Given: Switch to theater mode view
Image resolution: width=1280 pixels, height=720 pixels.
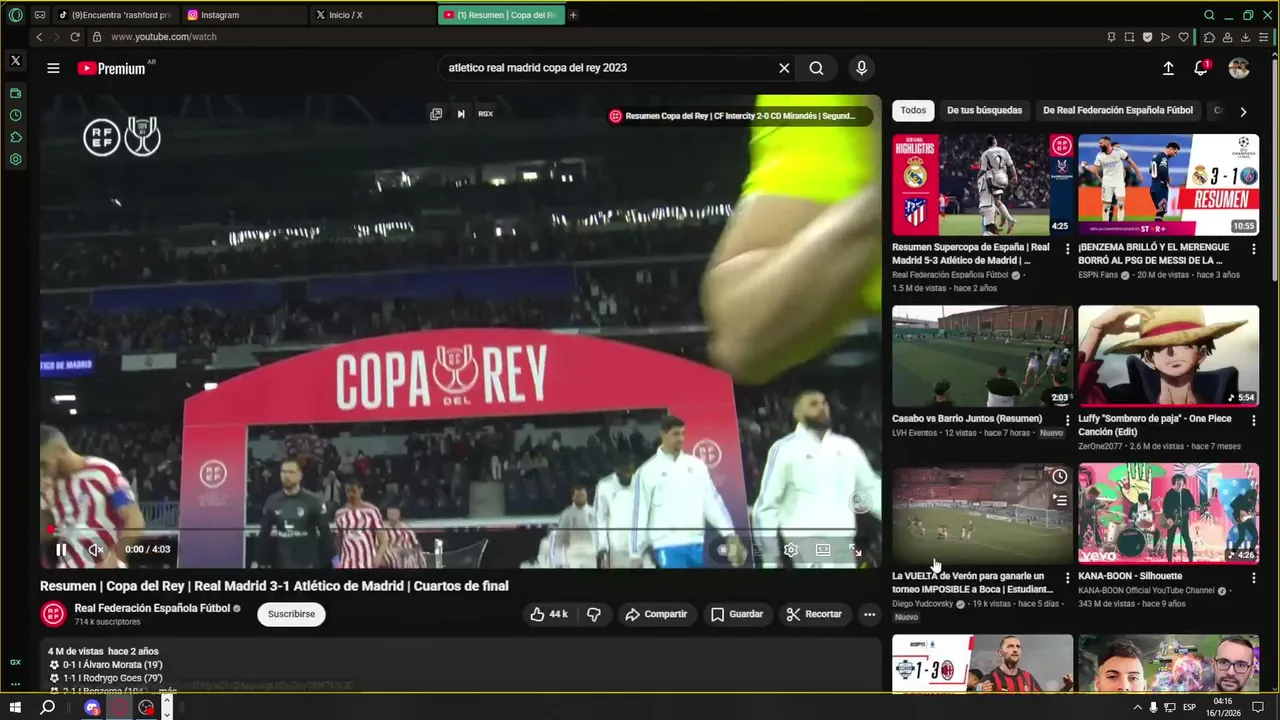Looking at the screenshot, I should (823, 549).
